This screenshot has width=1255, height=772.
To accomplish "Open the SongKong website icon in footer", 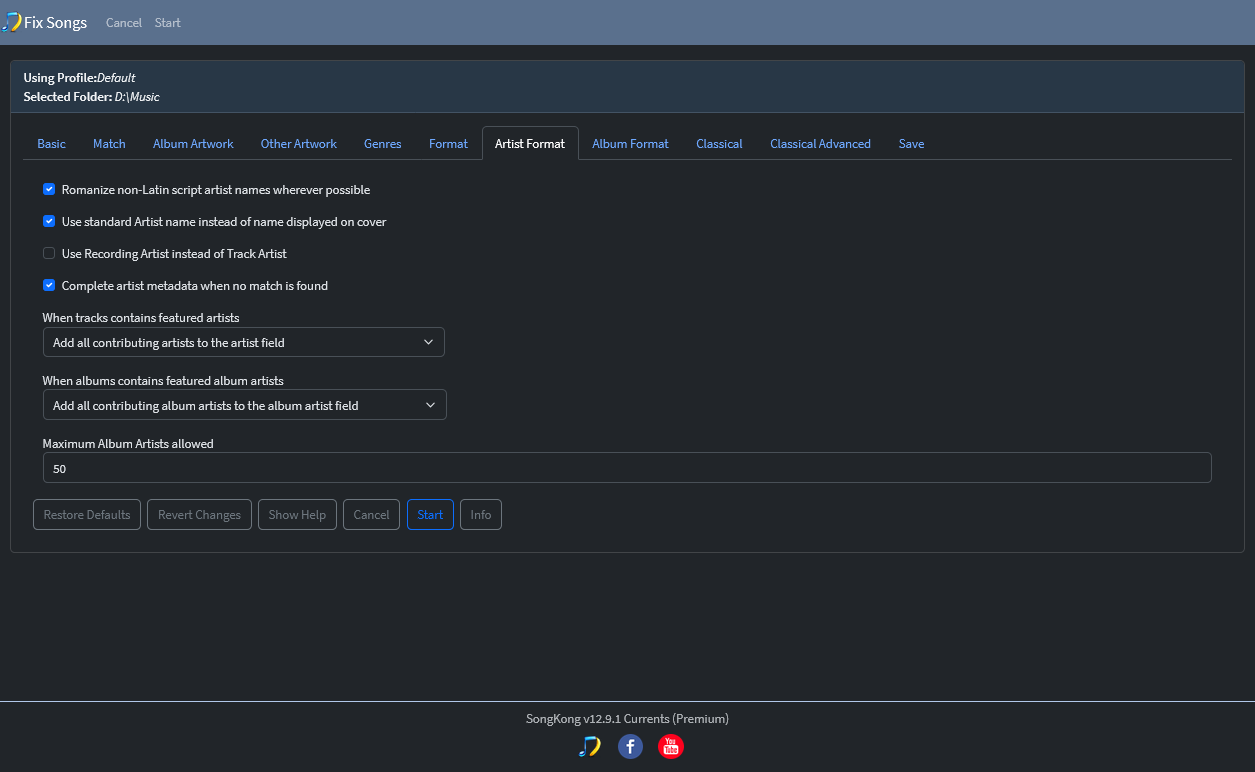I will pos(590,746).
